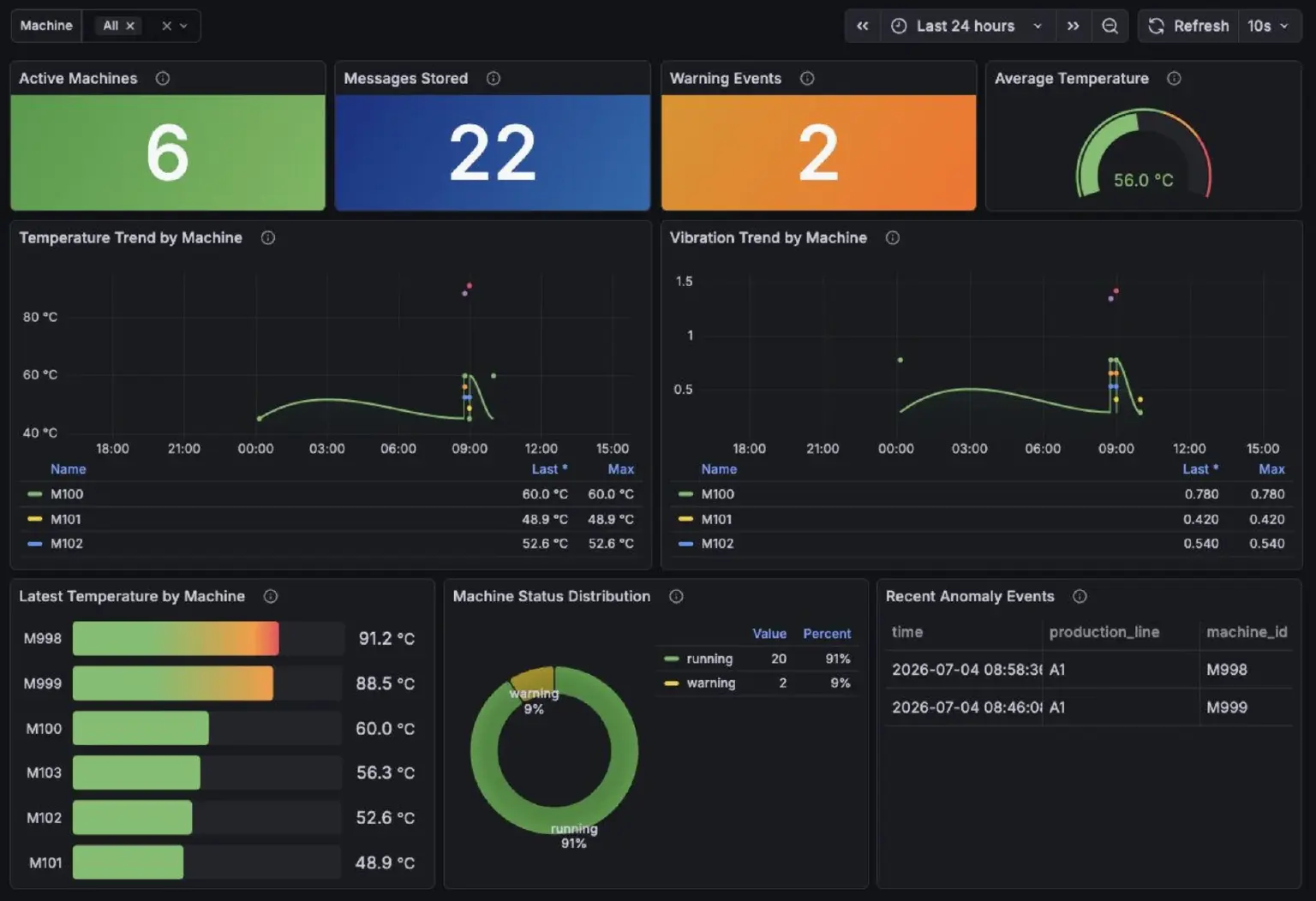Expand the Machine variable dropdown chevron
Image resolution: width=1316 pixels, height=901 pixels.
[183, 26]
